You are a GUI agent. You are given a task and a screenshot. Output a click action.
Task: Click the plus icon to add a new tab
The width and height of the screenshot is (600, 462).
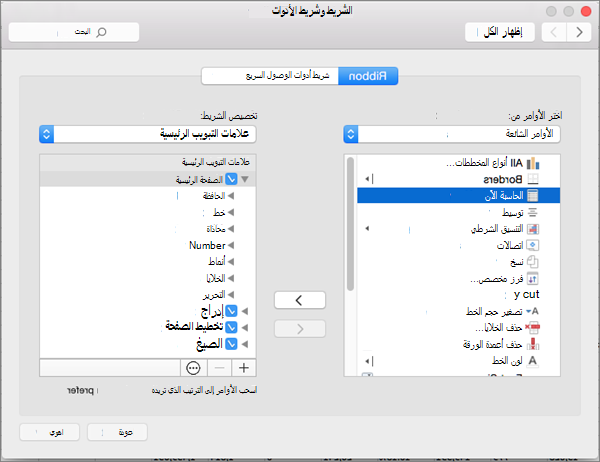point(244,368)
